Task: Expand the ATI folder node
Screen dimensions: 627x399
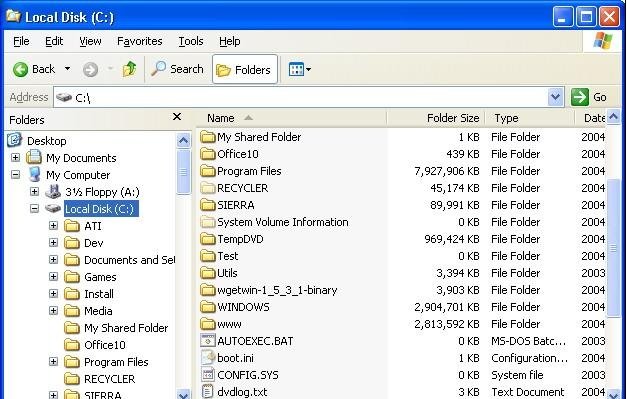Action: [x=53, y=225]
